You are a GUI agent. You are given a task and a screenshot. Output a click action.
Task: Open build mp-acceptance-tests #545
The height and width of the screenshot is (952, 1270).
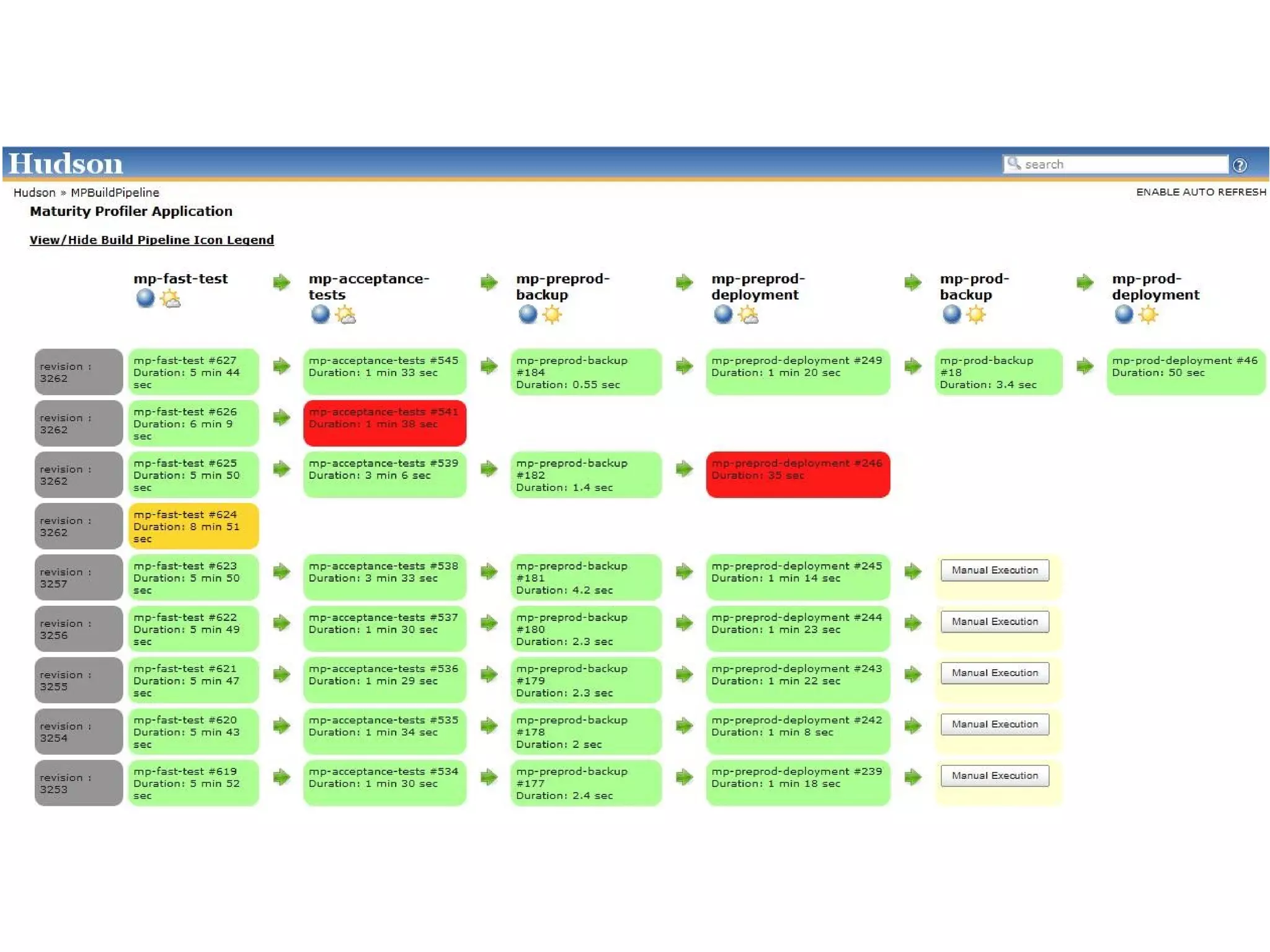tap(384, 372)
